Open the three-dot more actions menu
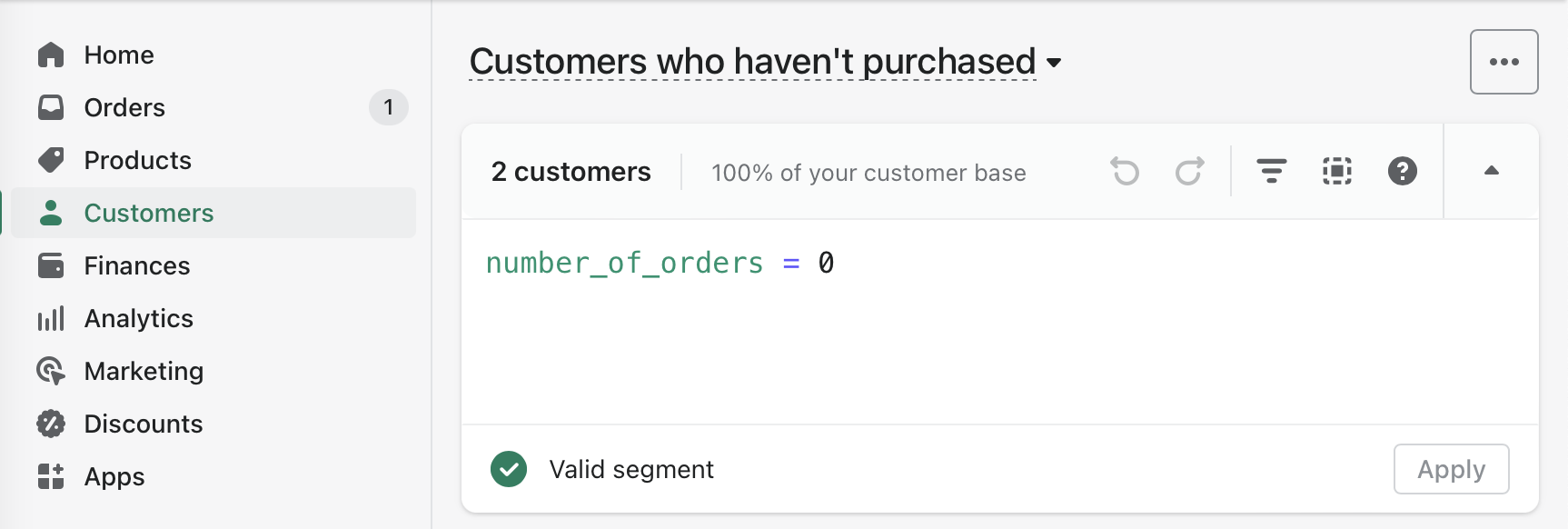This screenshot has height=529, width=1568. click(x=1504, y=62)
